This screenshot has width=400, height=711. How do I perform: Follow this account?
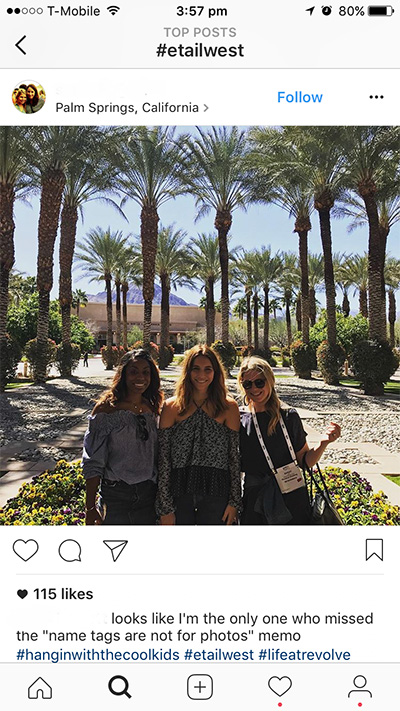click(x=300, y=97)
